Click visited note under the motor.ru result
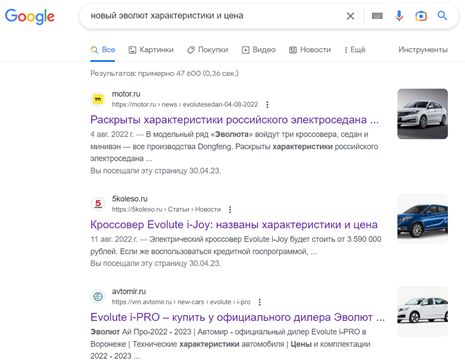 [156, 171]
